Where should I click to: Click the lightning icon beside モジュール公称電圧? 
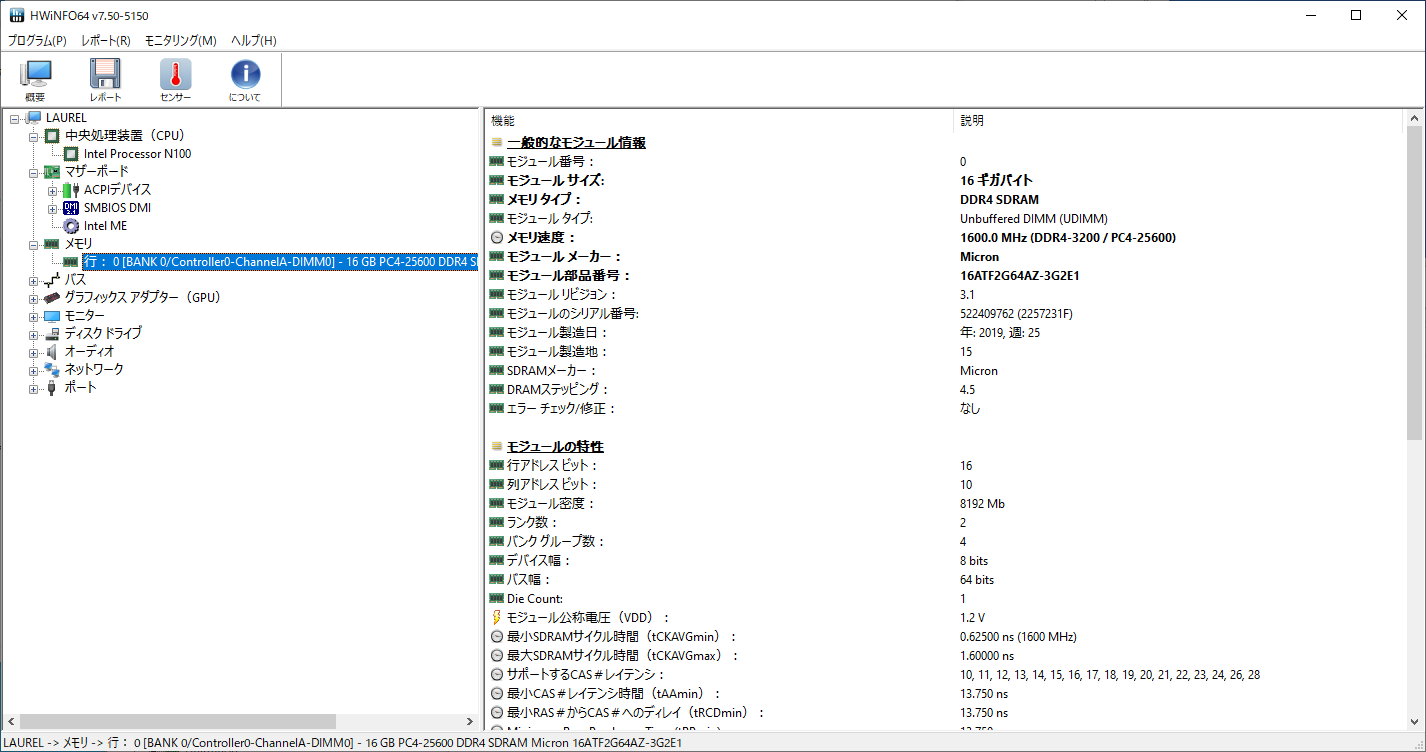tap(497, 617)
